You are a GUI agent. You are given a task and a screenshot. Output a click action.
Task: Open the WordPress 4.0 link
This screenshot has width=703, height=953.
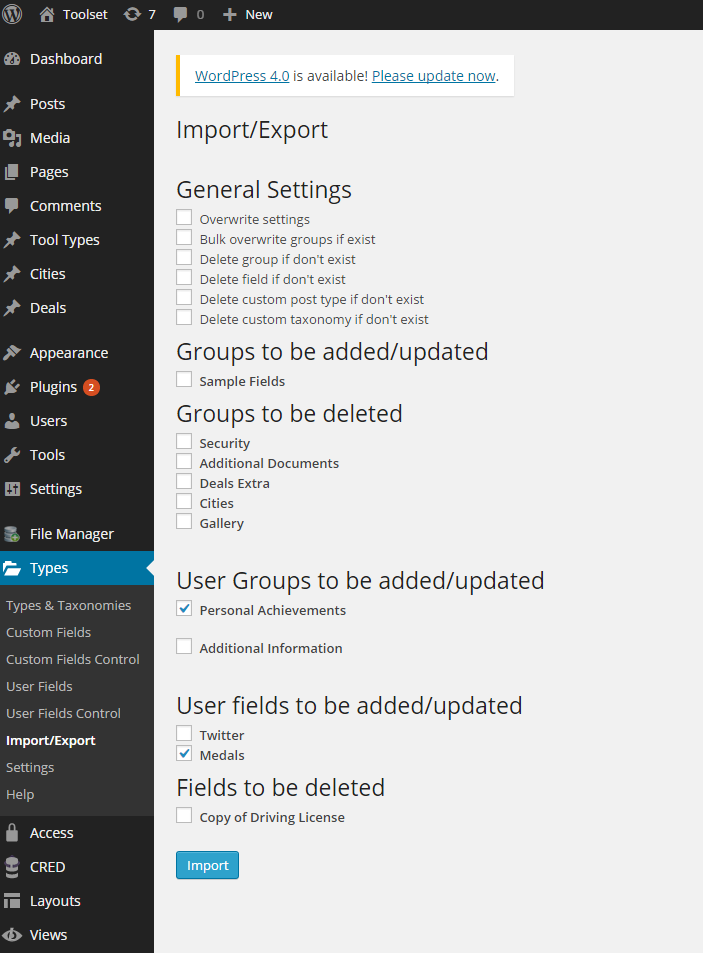(242, 76)
